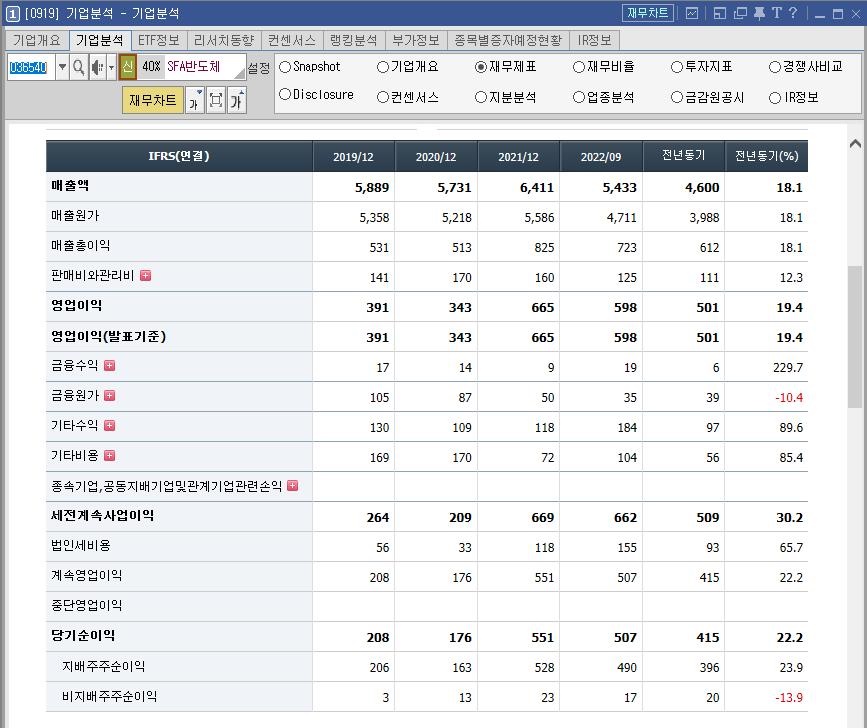Viewport: 867px width, 728px height.
Task: Open the top 컨센서스 tab
Action: pos(292,40)
